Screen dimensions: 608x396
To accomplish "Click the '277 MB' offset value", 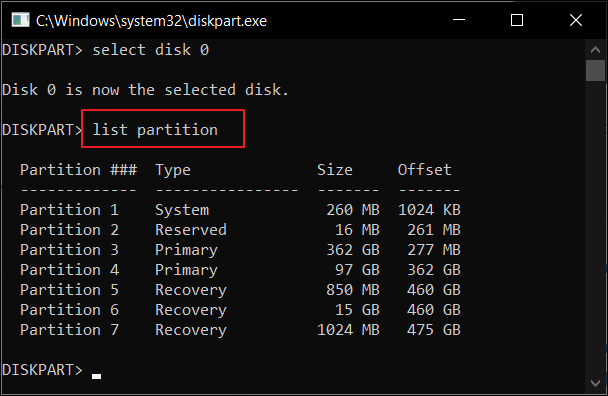I will [434, 250].
